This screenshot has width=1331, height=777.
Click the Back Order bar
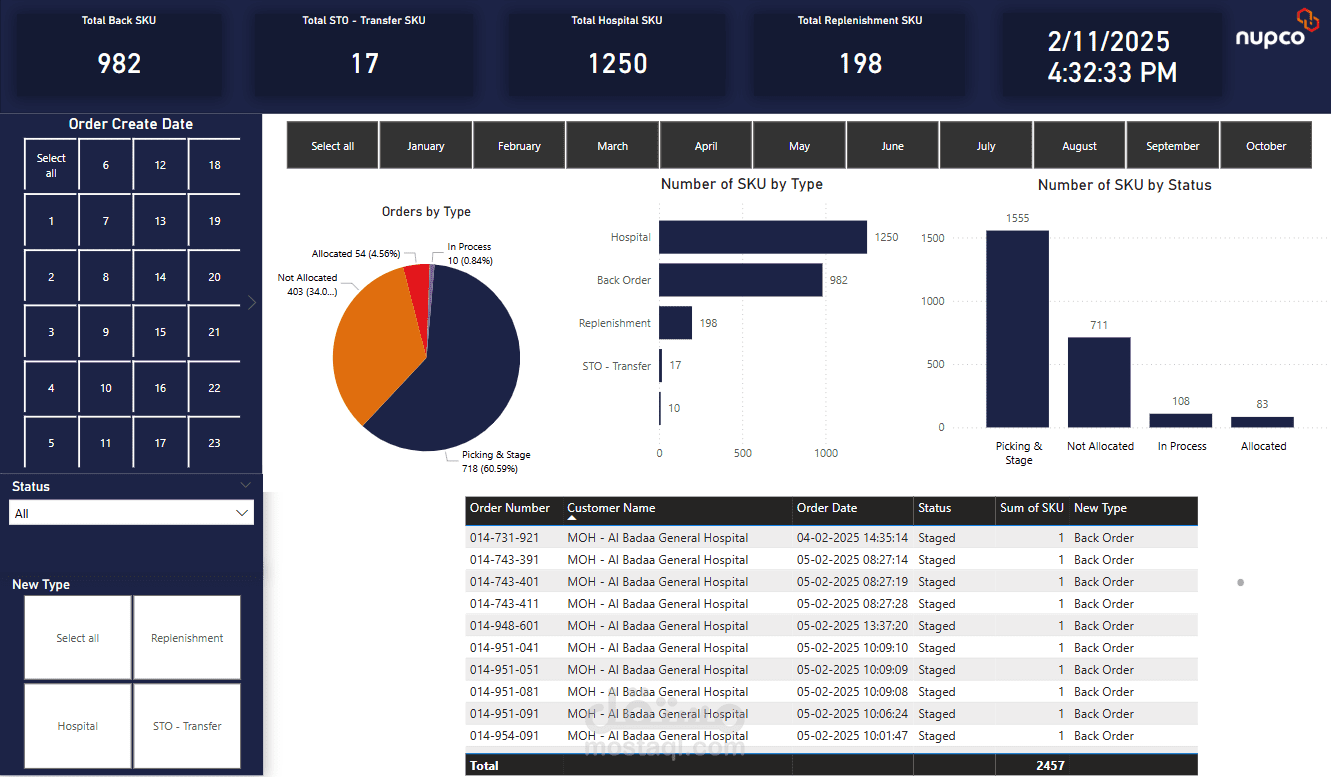coord(741,280)
